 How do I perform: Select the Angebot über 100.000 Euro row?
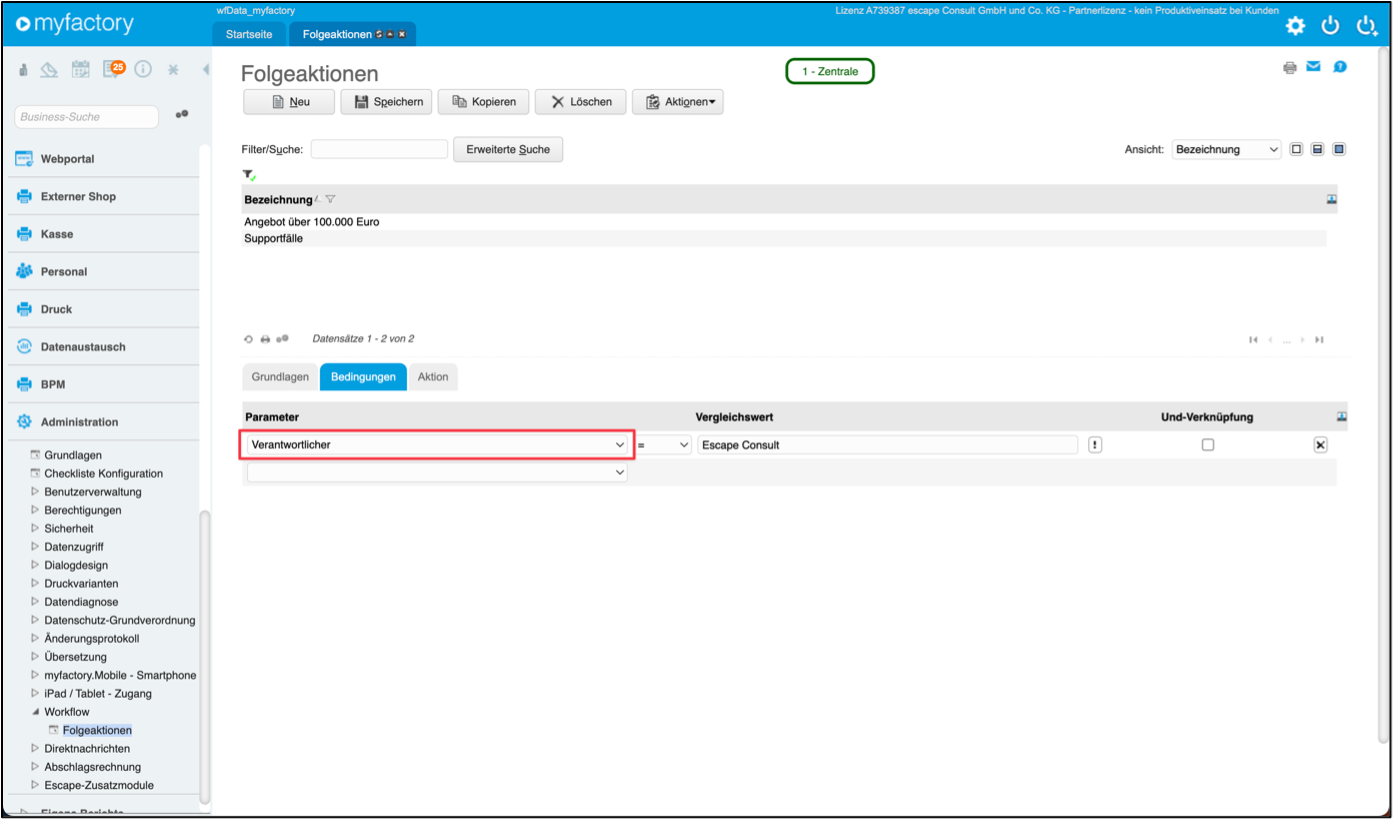click(785, 222)
